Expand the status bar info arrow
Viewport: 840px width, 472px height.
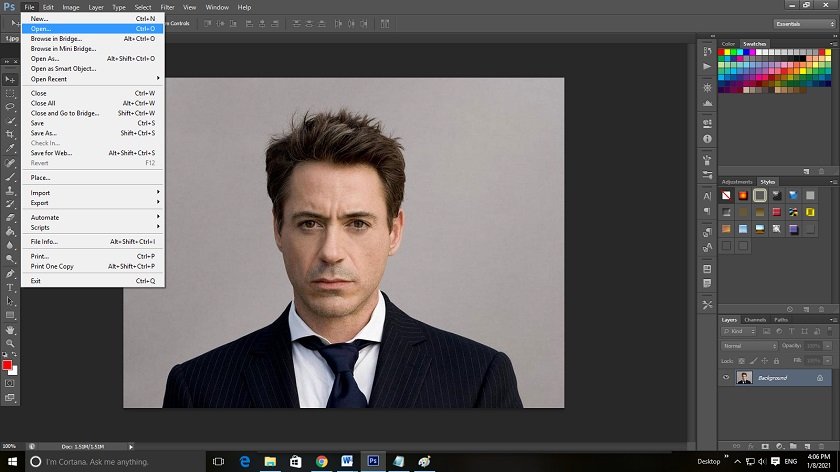(x=131, y=446)
